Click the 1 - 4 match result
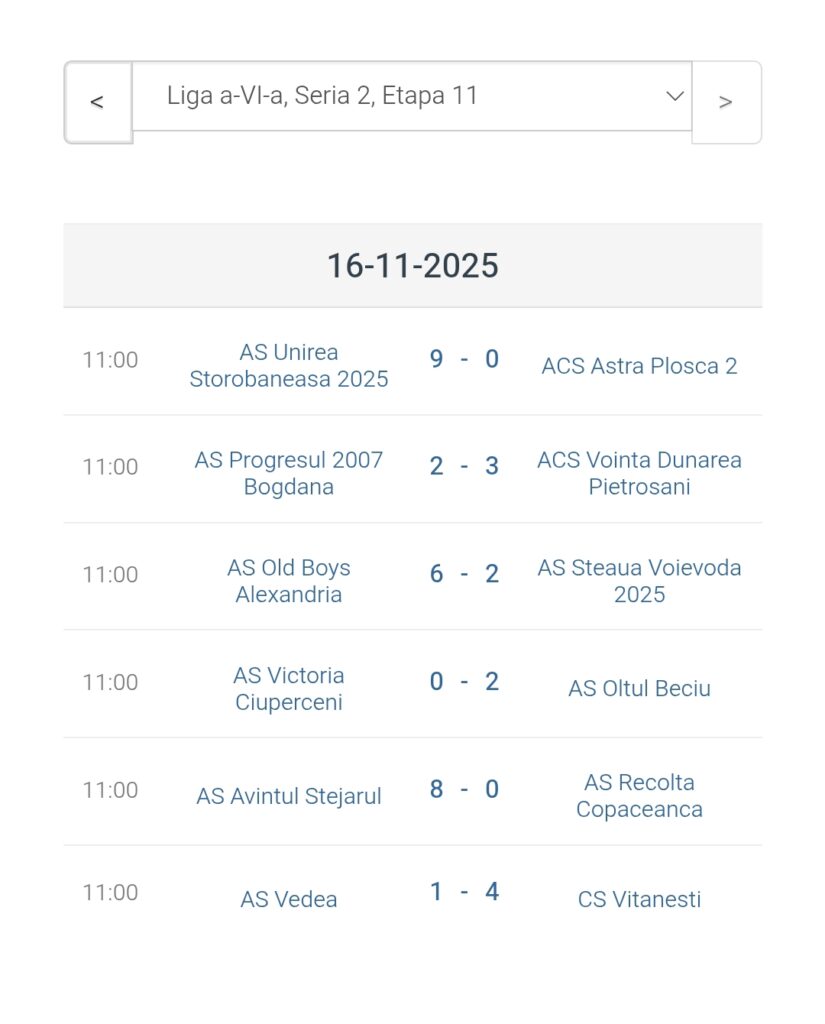This screenshot has width=825, height=1024. [464, 892]
